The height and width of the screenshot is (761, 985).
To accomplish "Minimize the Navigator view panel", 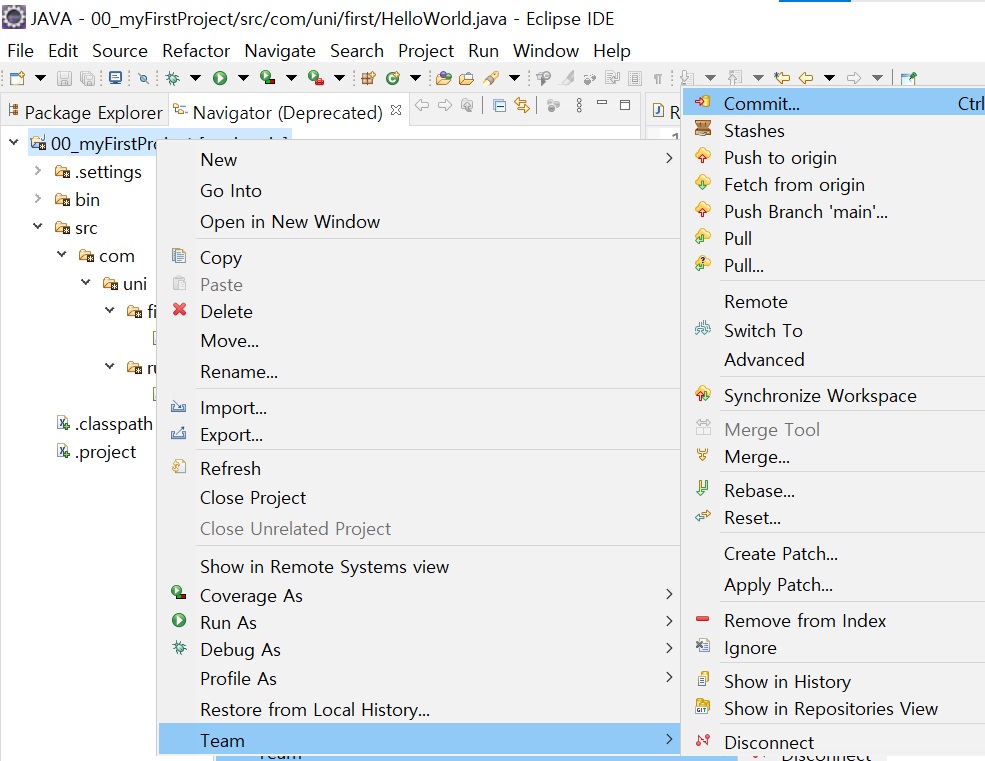I will [602, 102].
